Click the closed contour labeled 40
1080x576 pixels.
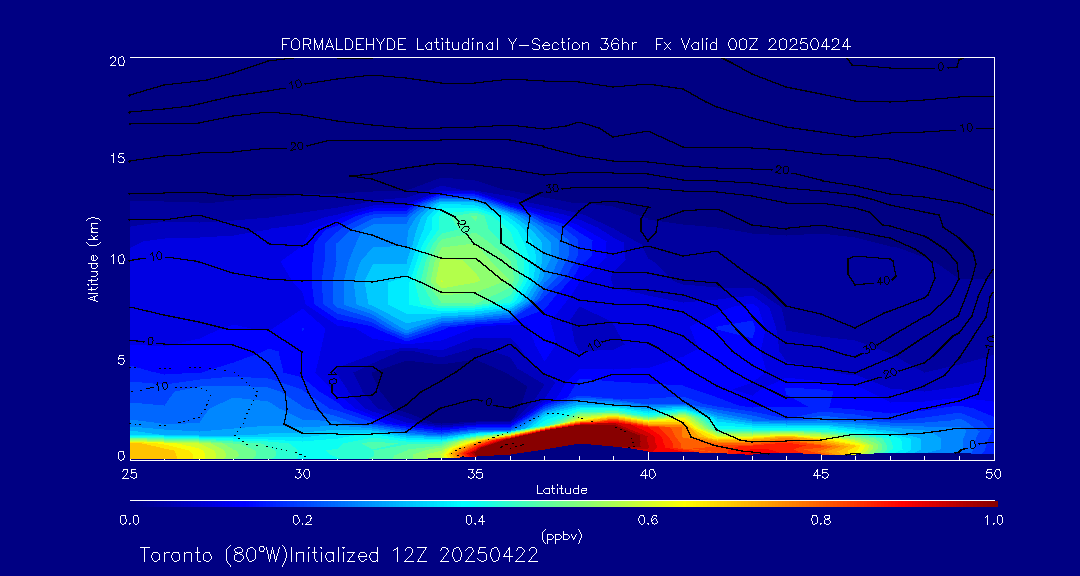click(871, 271)
